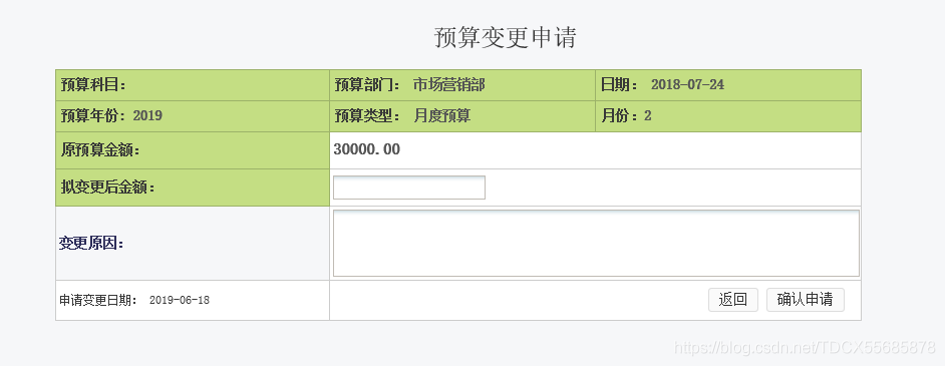Click the 预算部门 label
This screenshot has height=366, width=945.
(x=368, y=85)
